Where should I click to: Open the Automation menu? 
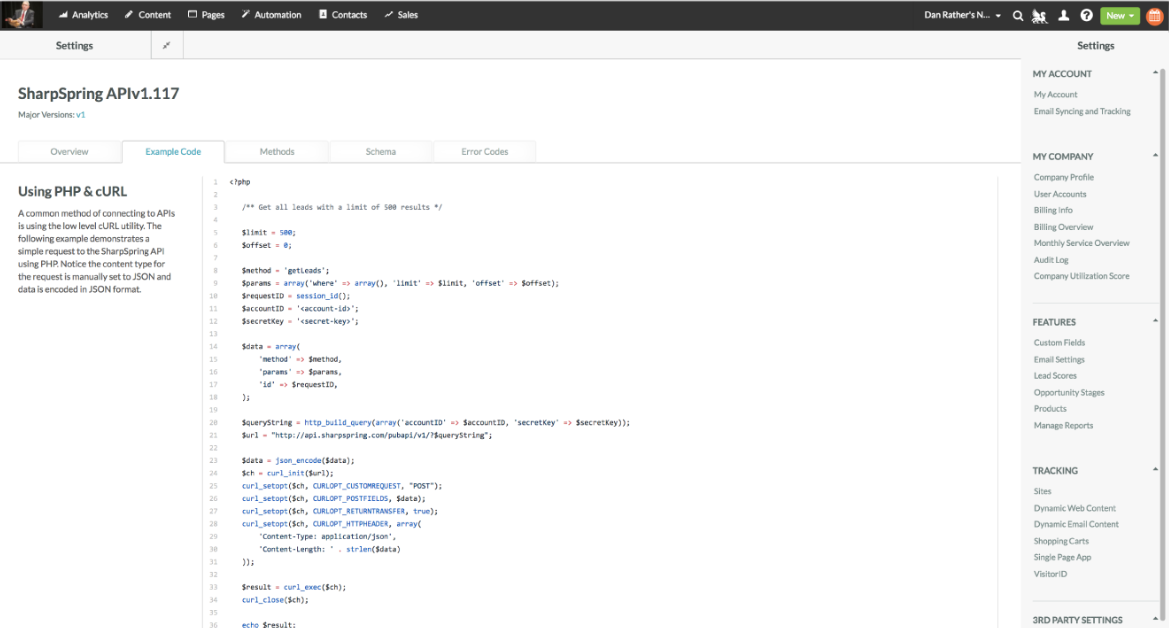tap(271, 15)
